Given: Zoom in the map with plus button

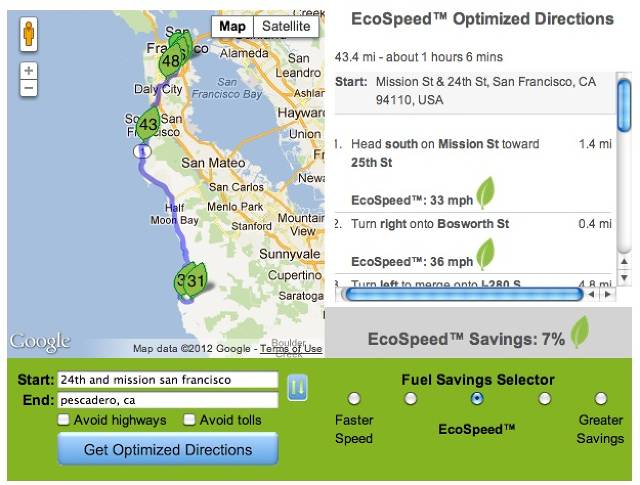Looking at the screenshot, I should (29, 71).
